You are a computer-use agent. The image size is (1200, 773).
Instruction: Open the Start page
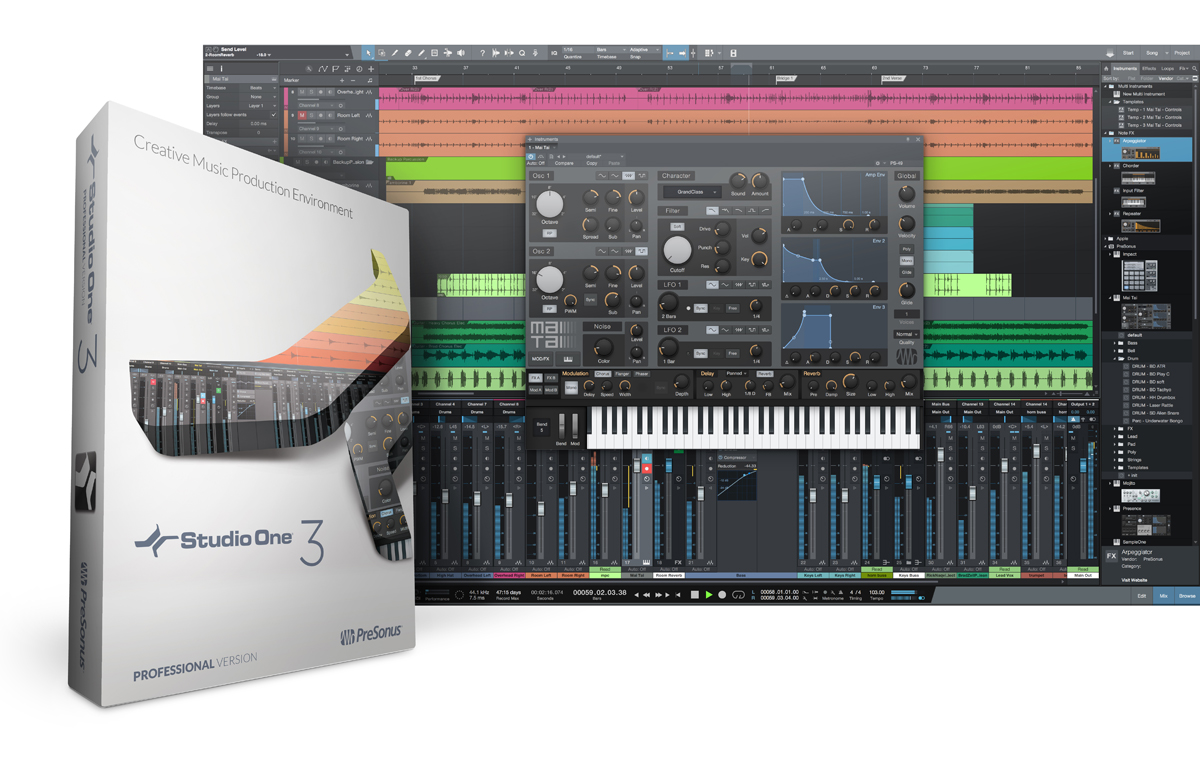click(x=1128, y=53)
